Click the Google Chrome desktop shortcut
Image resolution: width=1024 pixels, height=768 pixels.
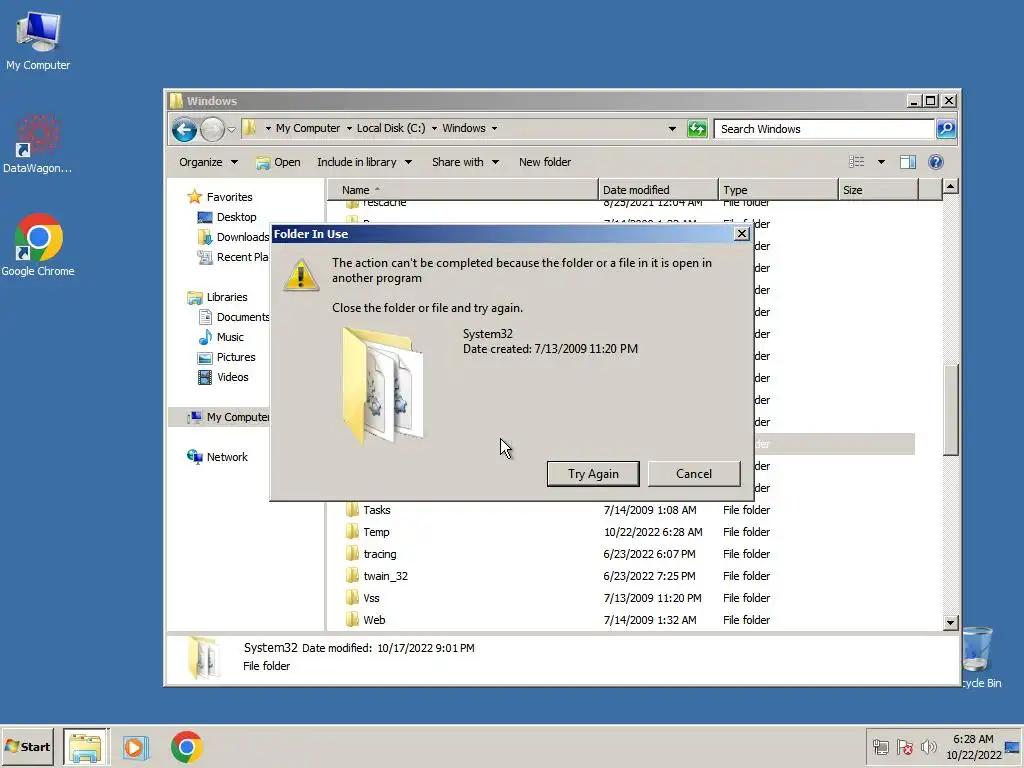[x=38, y=246]
